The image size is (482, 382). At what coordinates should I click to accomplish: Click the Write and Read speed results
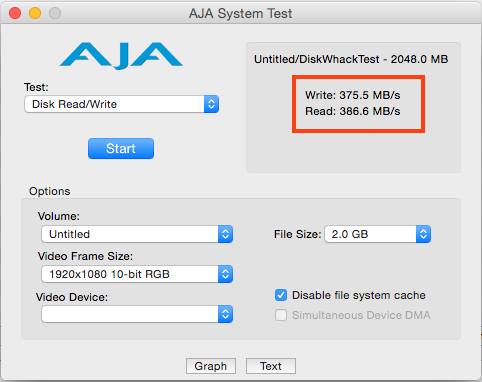353,103
